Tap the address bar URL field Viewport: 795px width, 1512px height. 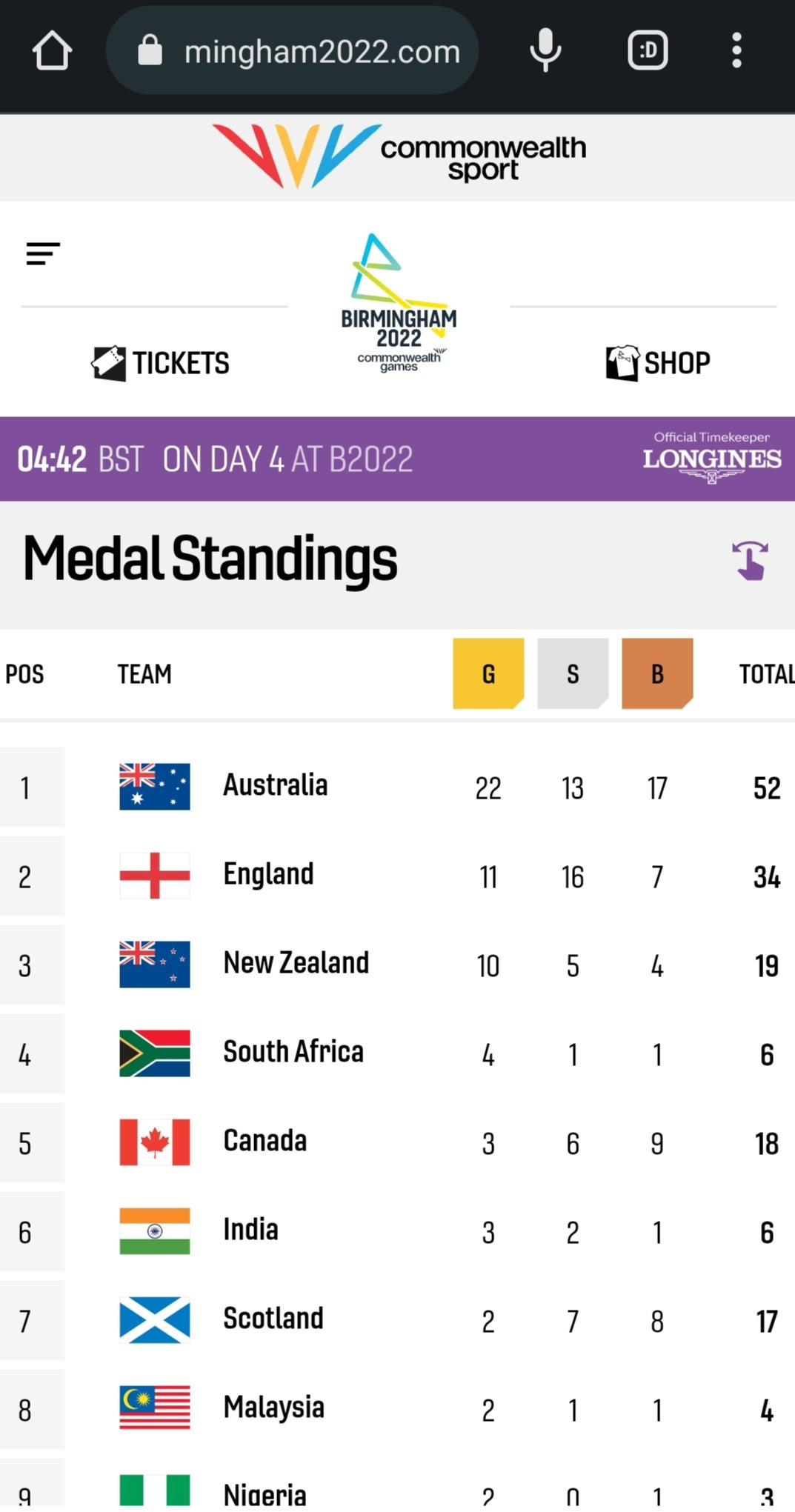(x=322, y=52)
